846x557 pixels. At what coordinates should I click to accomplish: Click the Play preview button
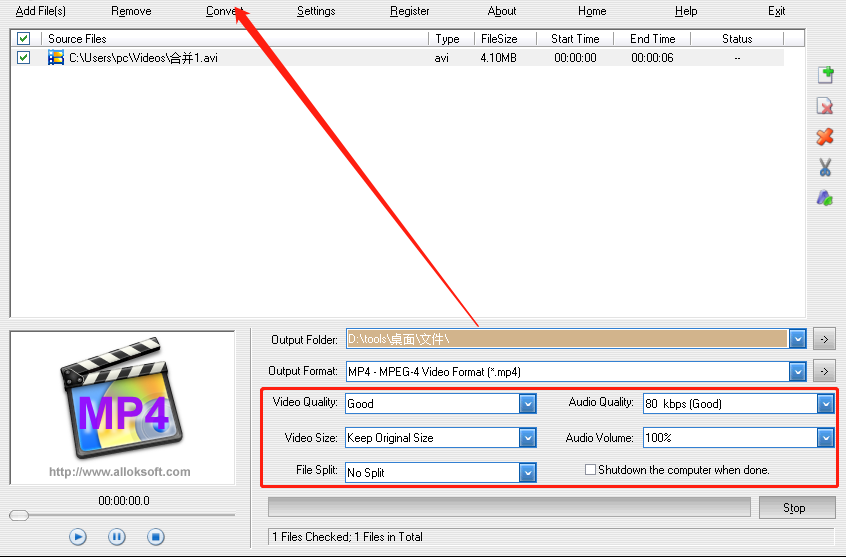pos(78,536)
